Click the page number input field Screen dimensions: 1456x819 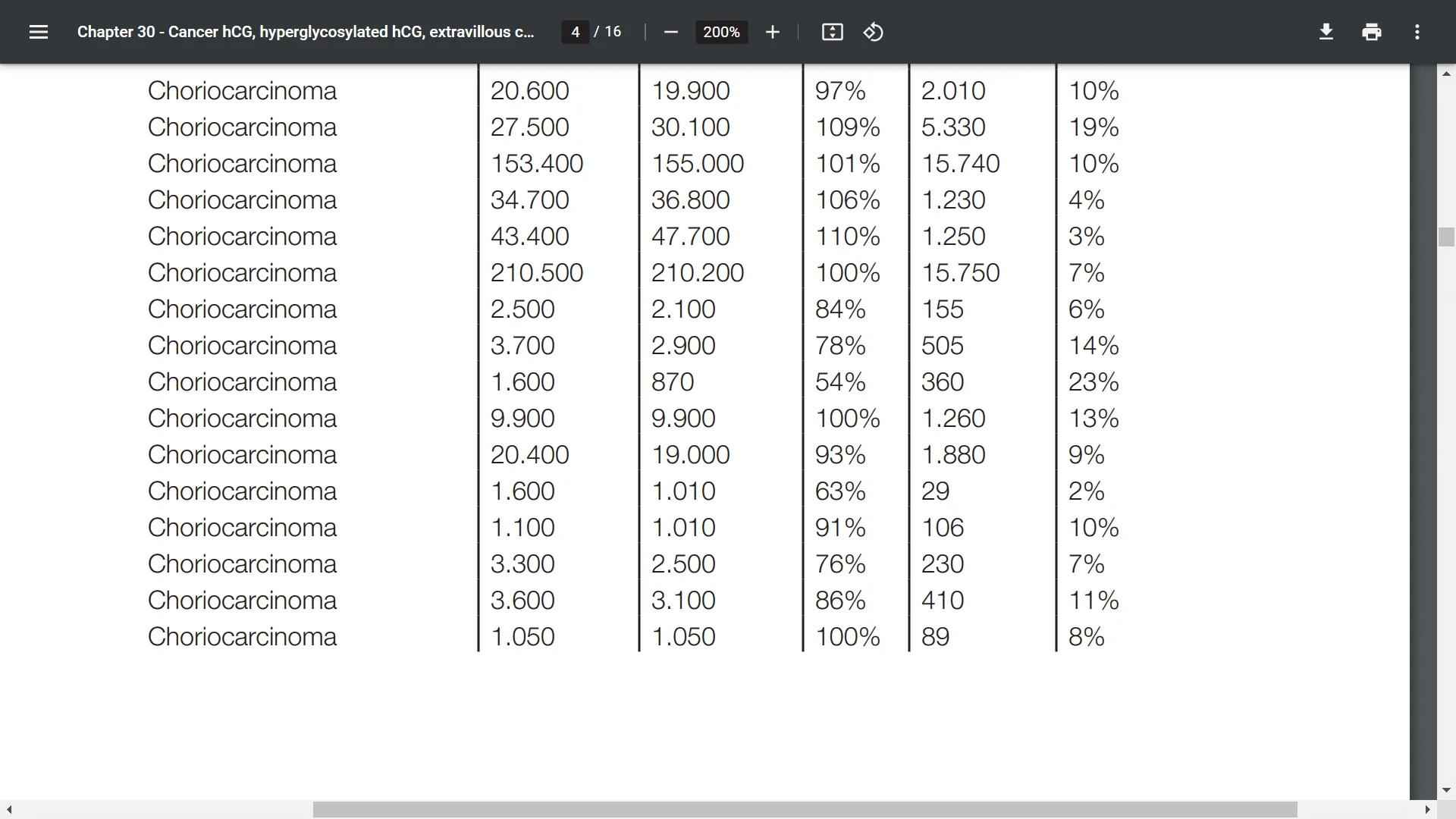coord(576,32)
